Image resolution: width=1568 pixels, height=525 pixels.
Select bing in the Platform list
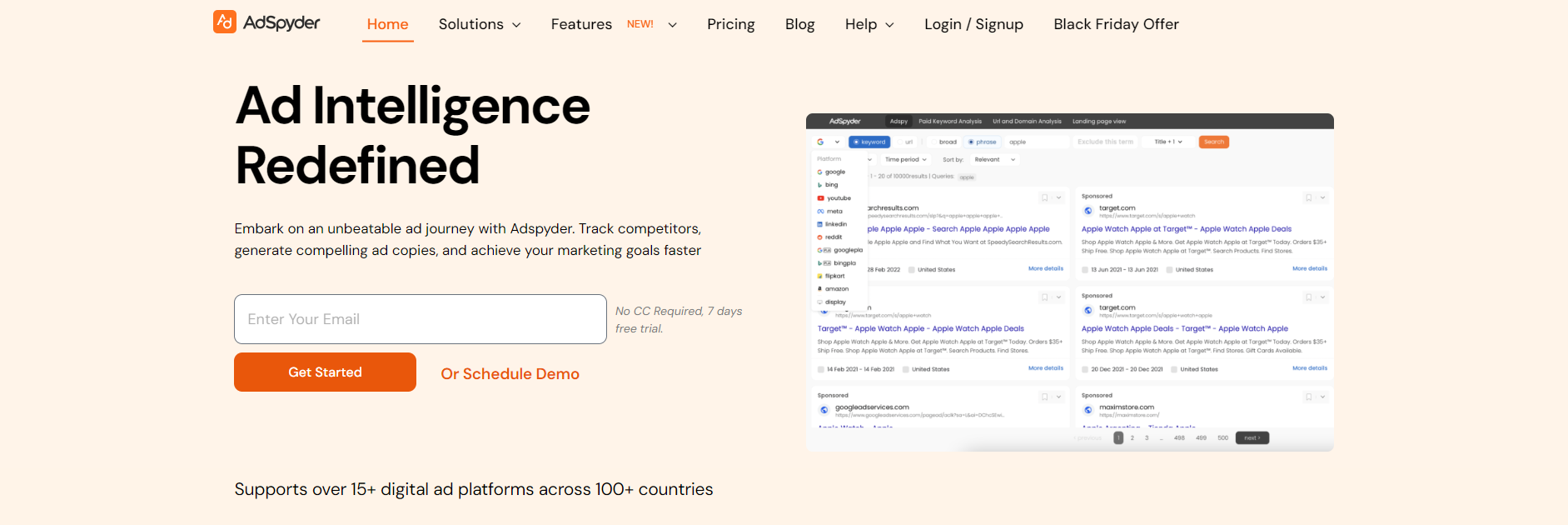[828, 185]
